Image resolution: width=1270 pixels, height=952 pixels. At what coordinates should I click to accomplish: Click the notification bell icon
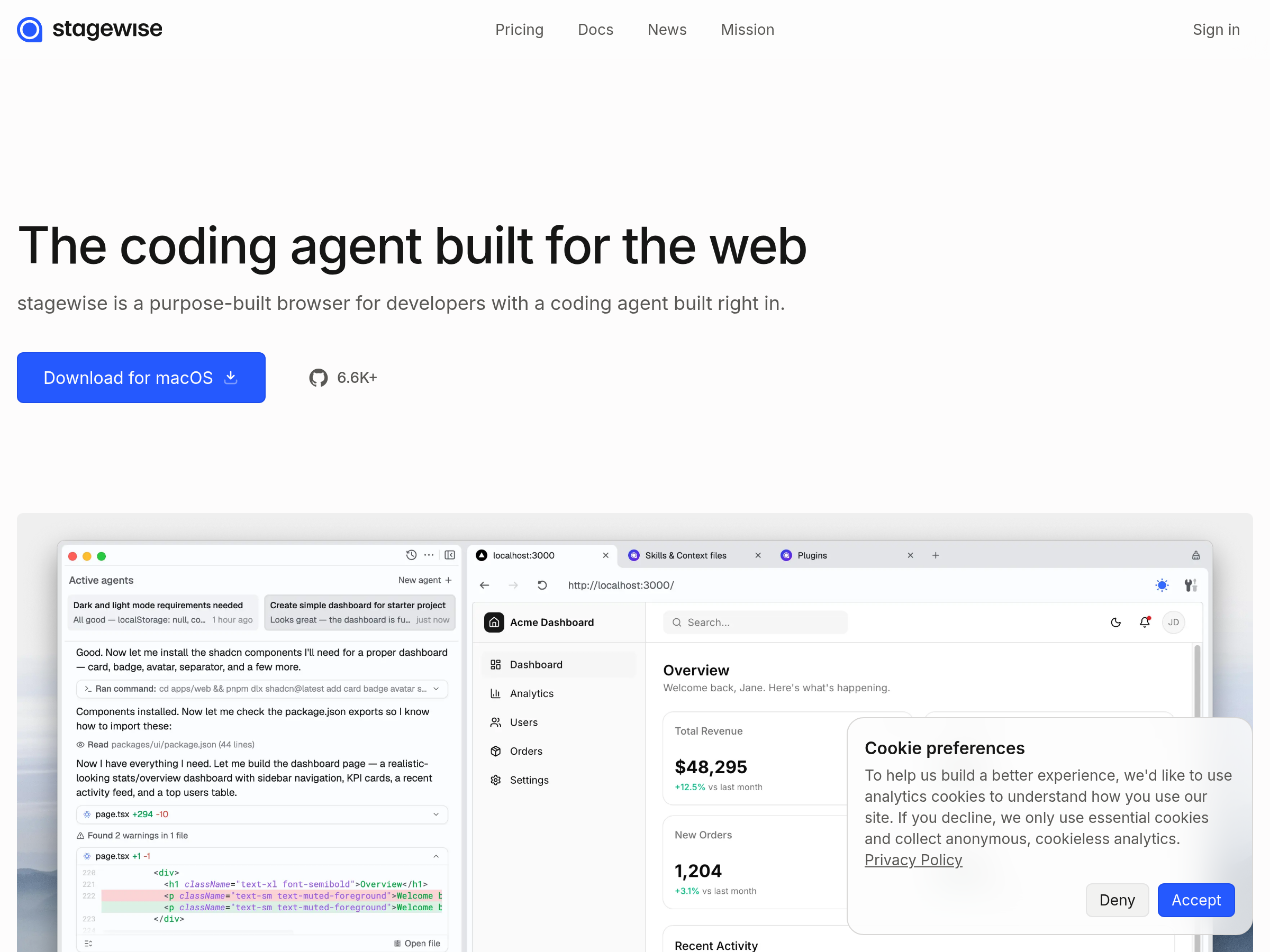(1144, 622)
